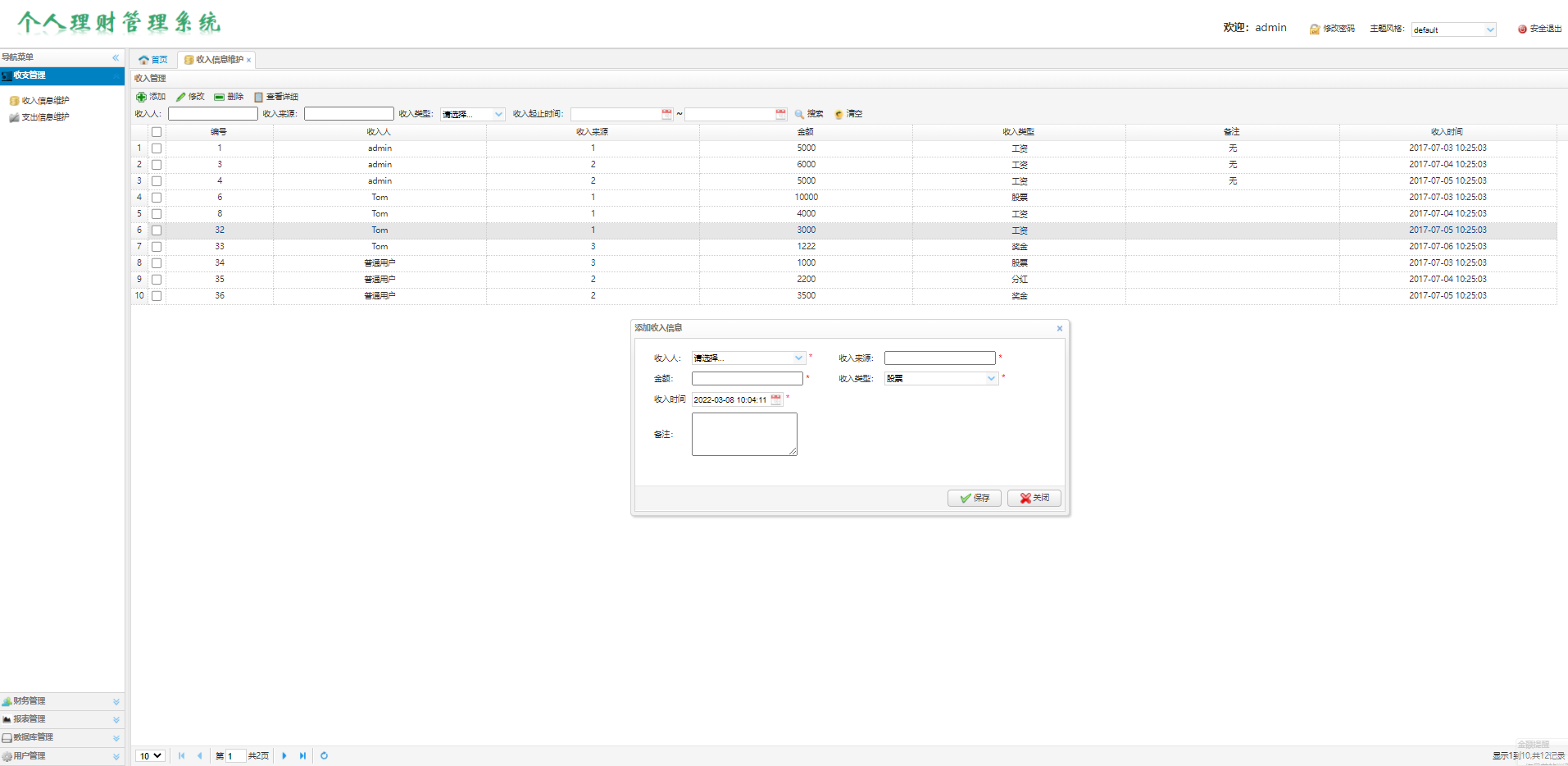Click the 关闭 (close) button in dialog
Screen dimensions: 1568x766
point(1034,498)
